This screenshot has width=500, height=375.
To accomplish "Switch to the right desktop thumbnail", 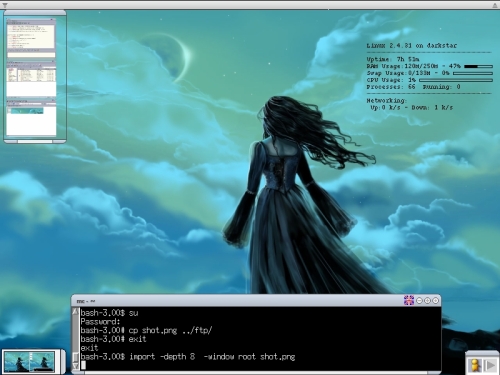I will 42,362.
